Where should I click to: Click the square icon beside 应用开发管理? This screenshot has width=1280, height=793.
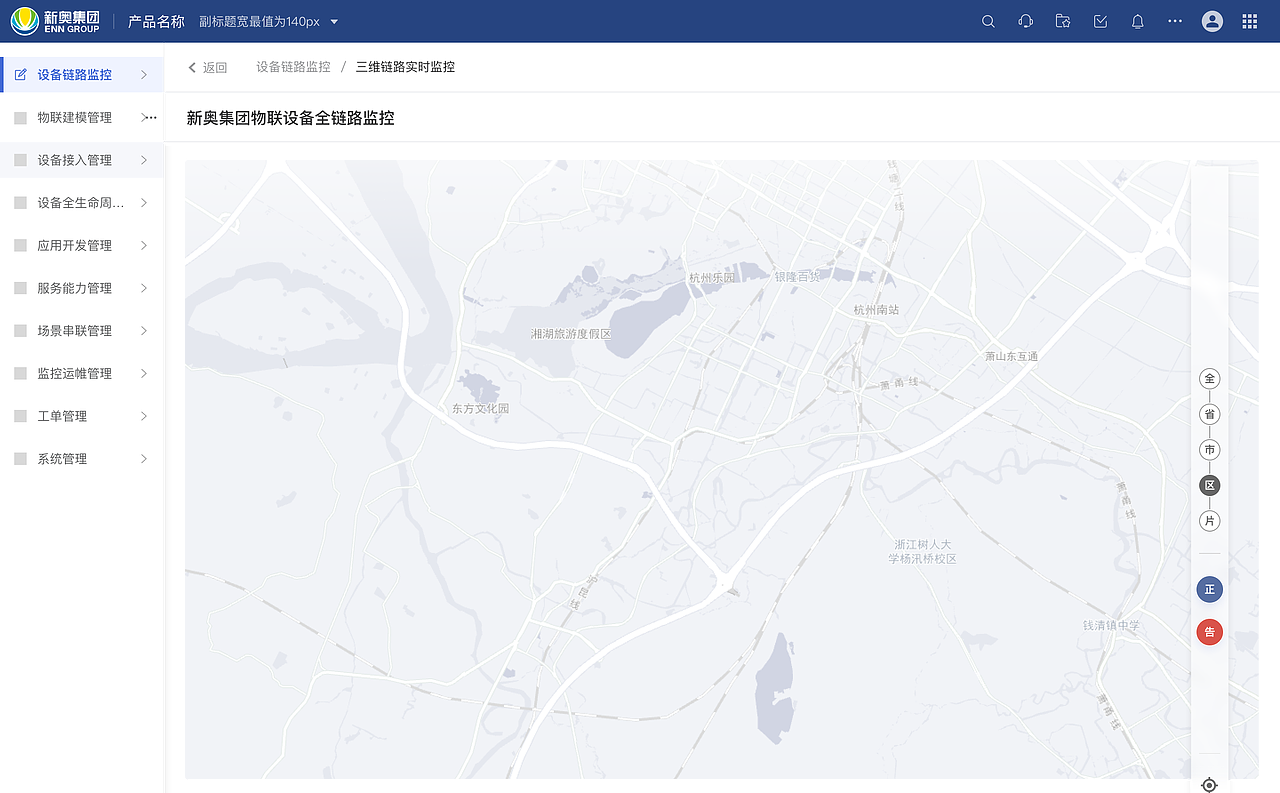click(x=20, y=245)
